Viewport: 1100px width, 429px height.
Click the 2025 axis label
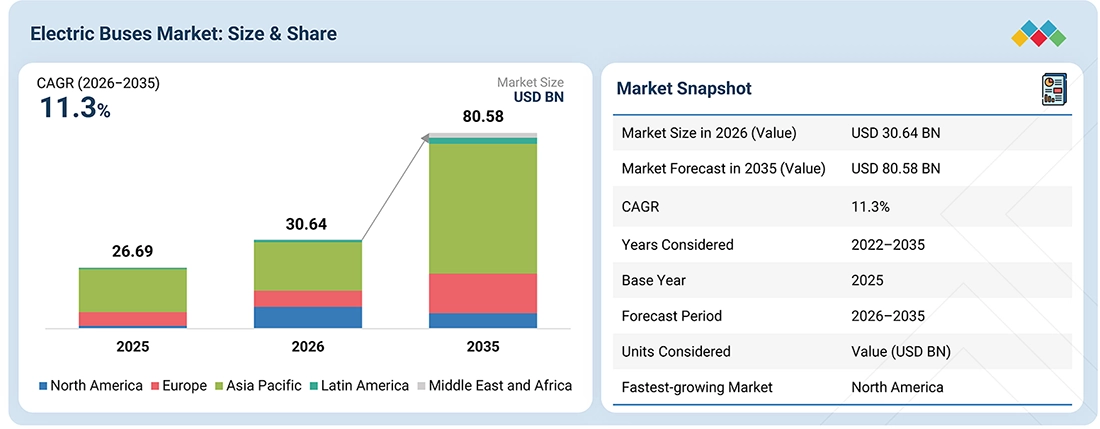click(x=133, y=346)
